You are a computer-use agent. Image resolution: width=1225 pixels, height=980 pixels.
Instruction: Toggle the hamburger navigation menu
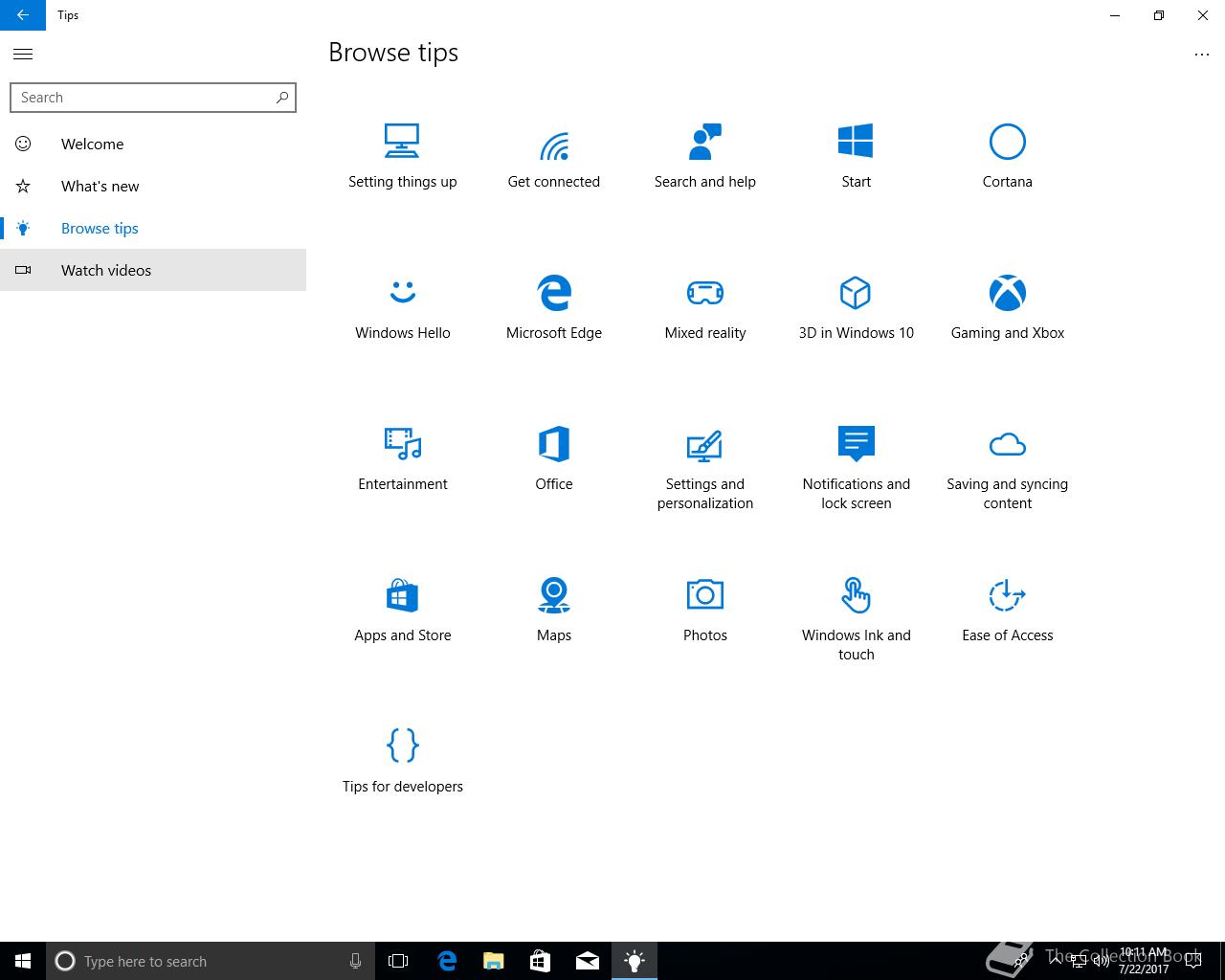tap(23, 55)
